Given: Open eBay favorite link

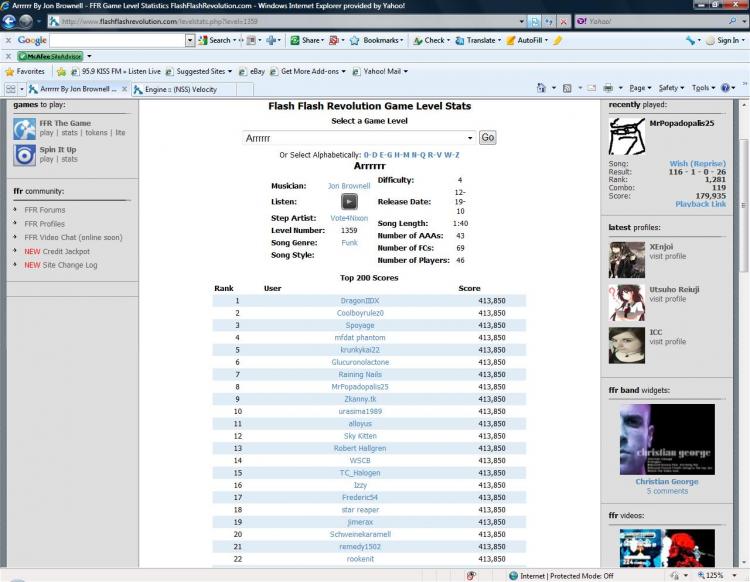Looking at the screenshot, I should click(x=252, y=72).
